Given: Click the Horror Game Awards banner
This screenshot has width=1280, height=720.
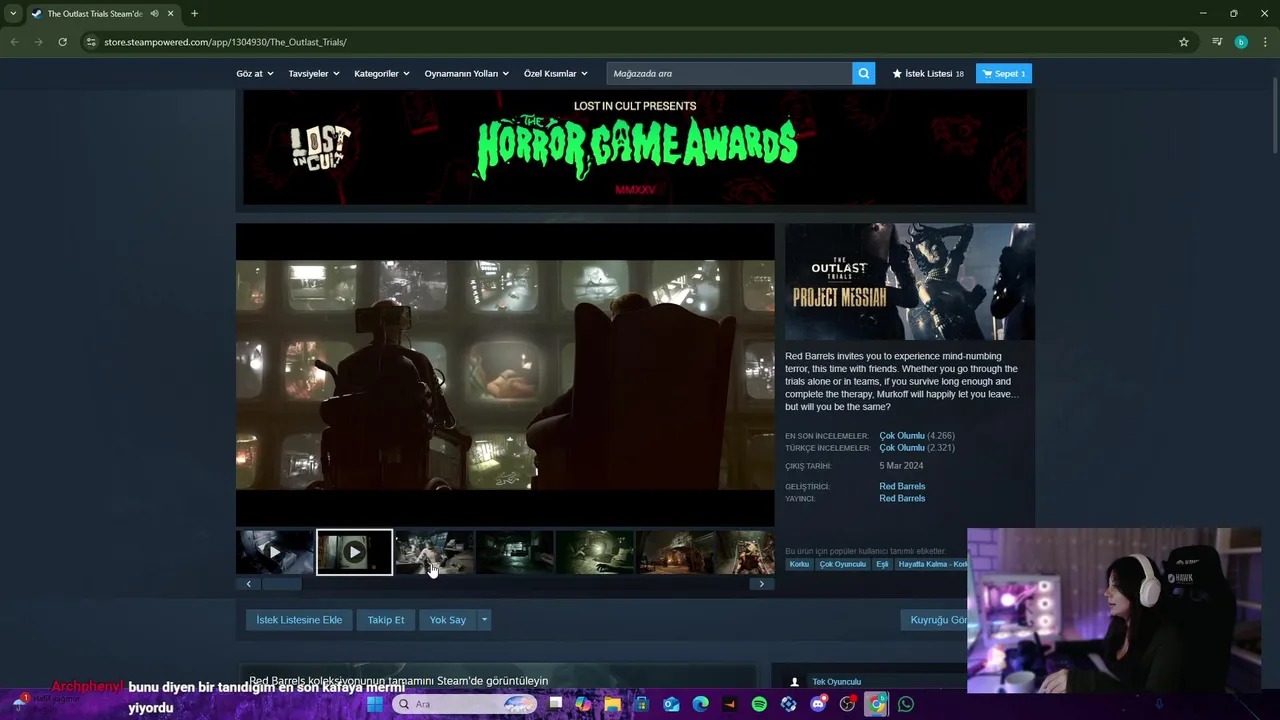Looking at the screenshot, I should pyautogui.click(x=635, y=147).
